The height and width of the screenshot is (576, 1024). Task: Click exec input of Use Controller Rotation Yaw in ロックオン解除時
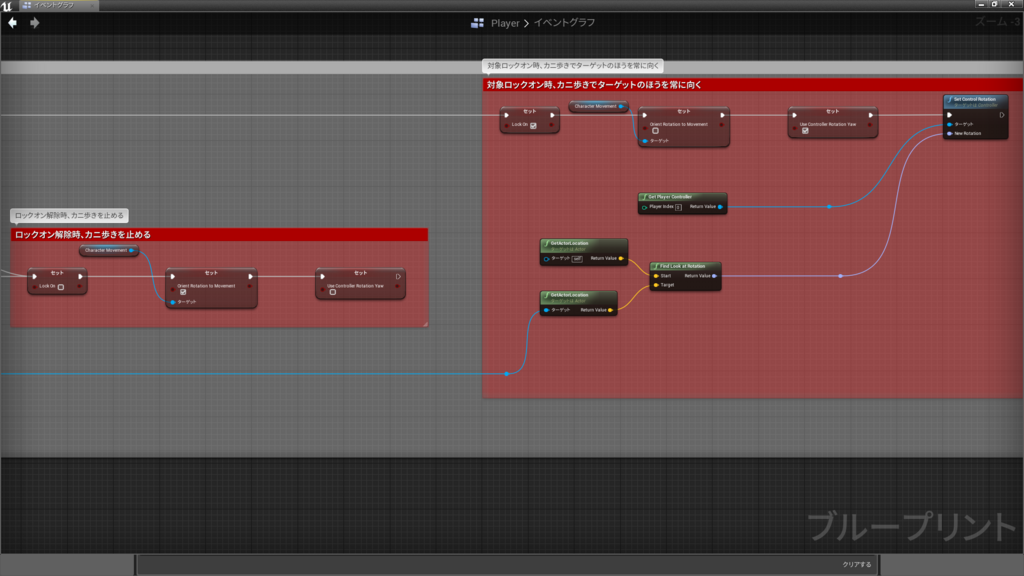click(x=323, y=276)
